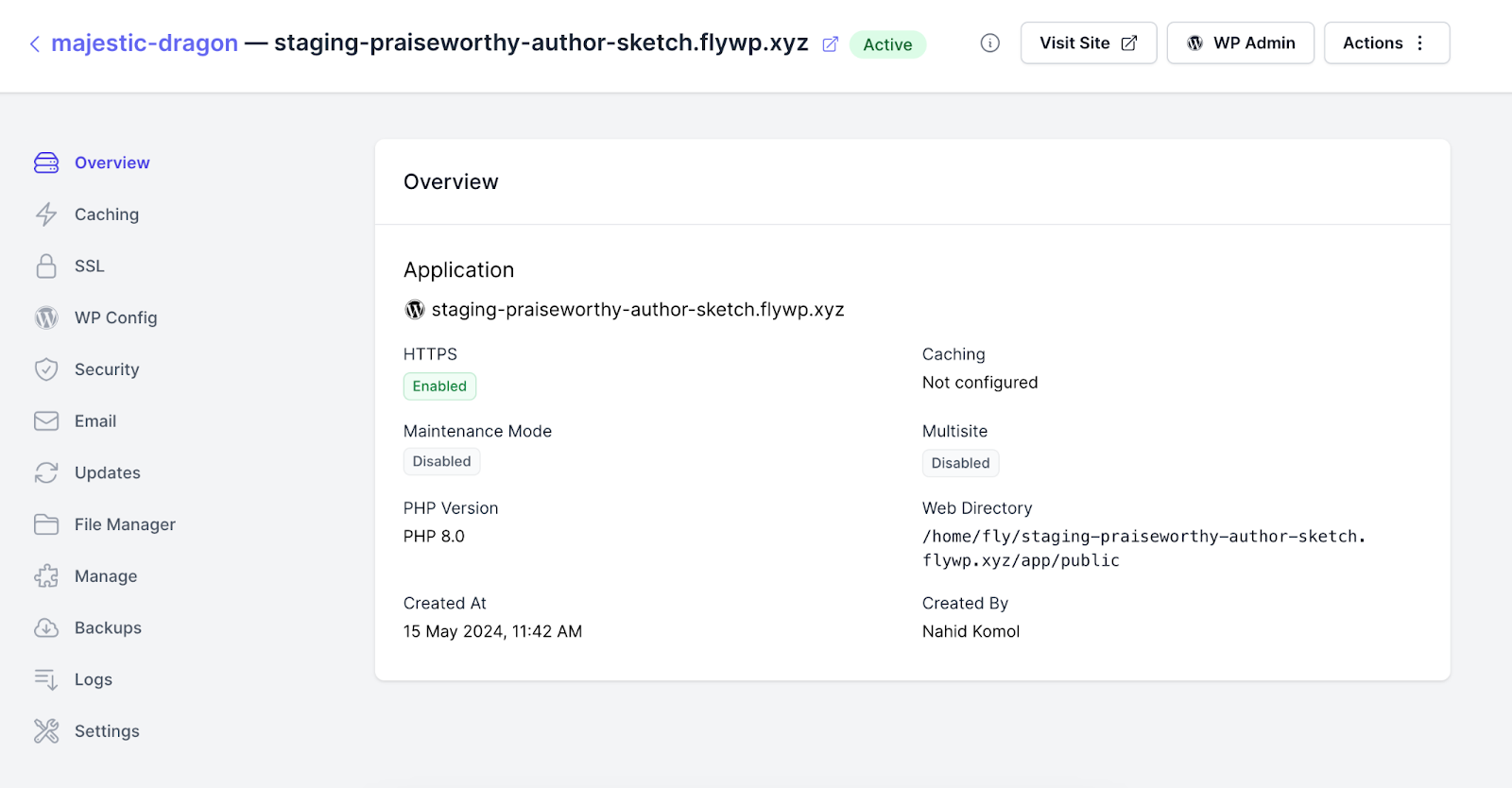
Task: Click the back chevron before majestic-dragon
Action: [x=35, y=43]
